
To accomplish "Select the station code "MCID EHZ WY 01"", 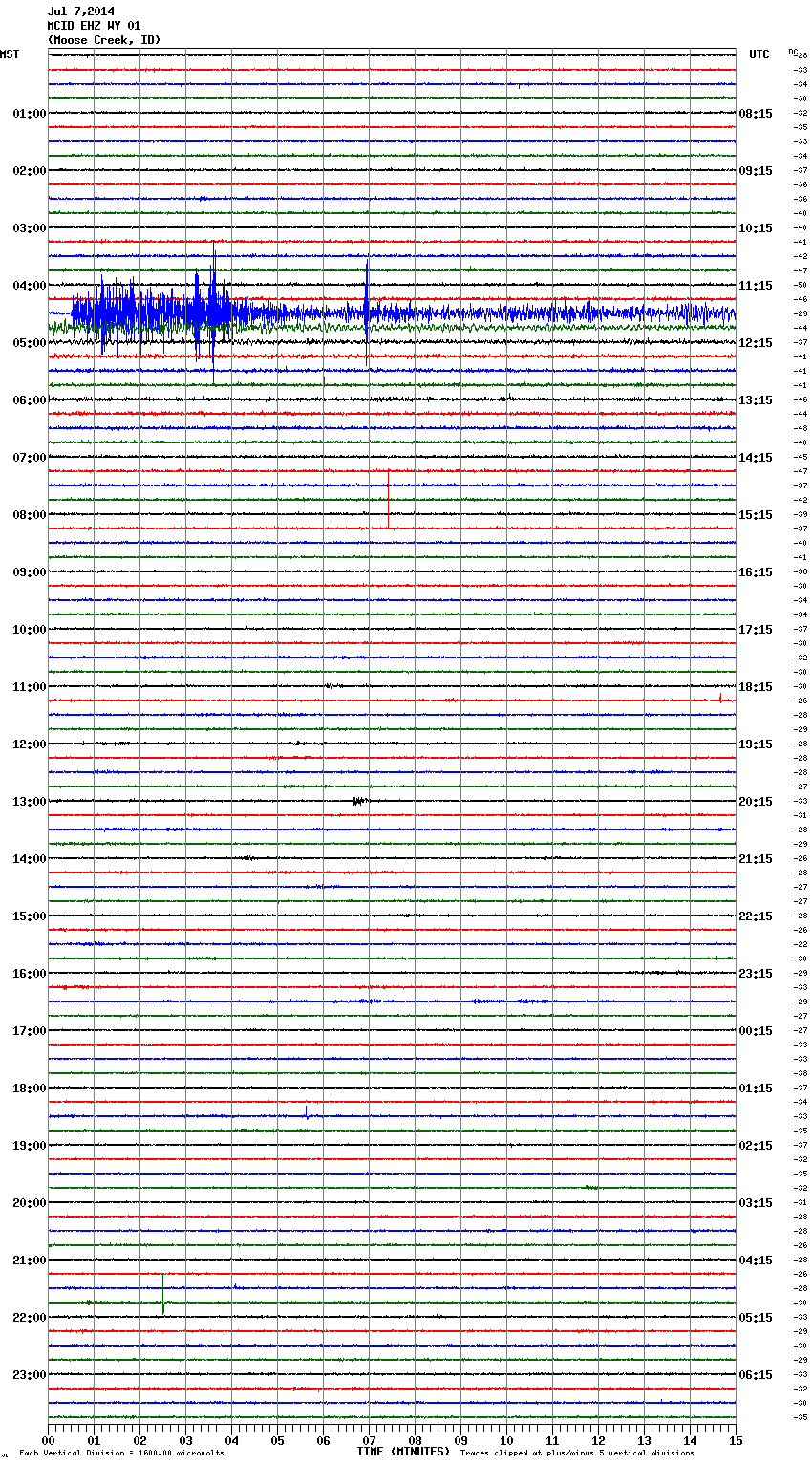I will (94, 26).
